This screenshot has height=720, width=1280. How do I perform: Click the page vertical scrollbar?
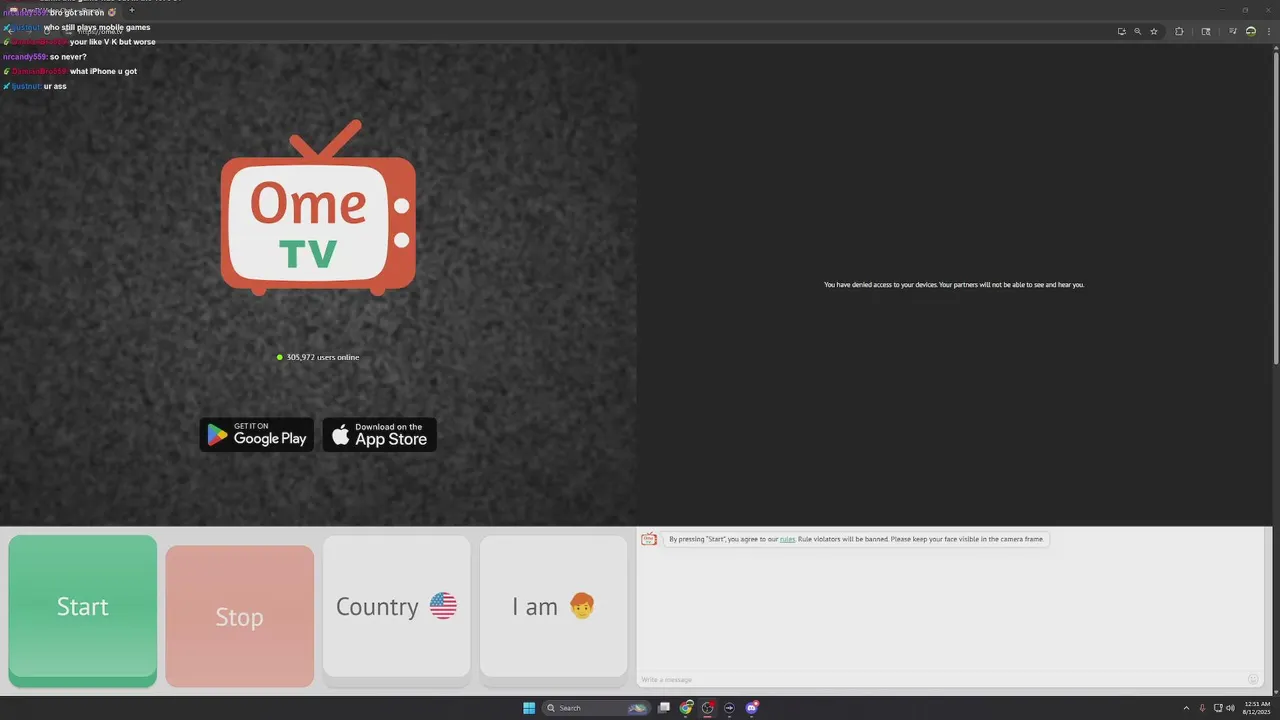click(1275, 207)
